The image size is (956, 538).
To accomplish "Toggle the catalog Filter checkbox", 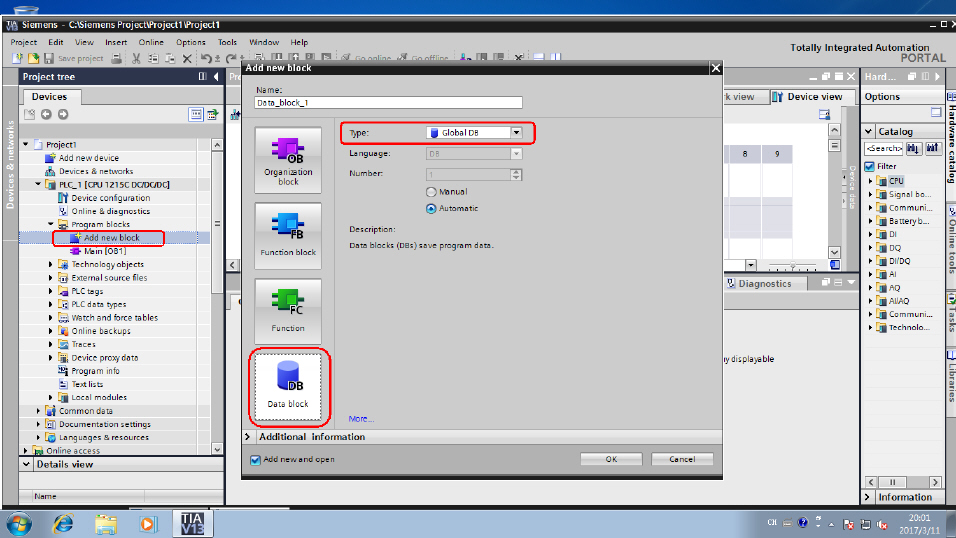I will pos(870,166).
